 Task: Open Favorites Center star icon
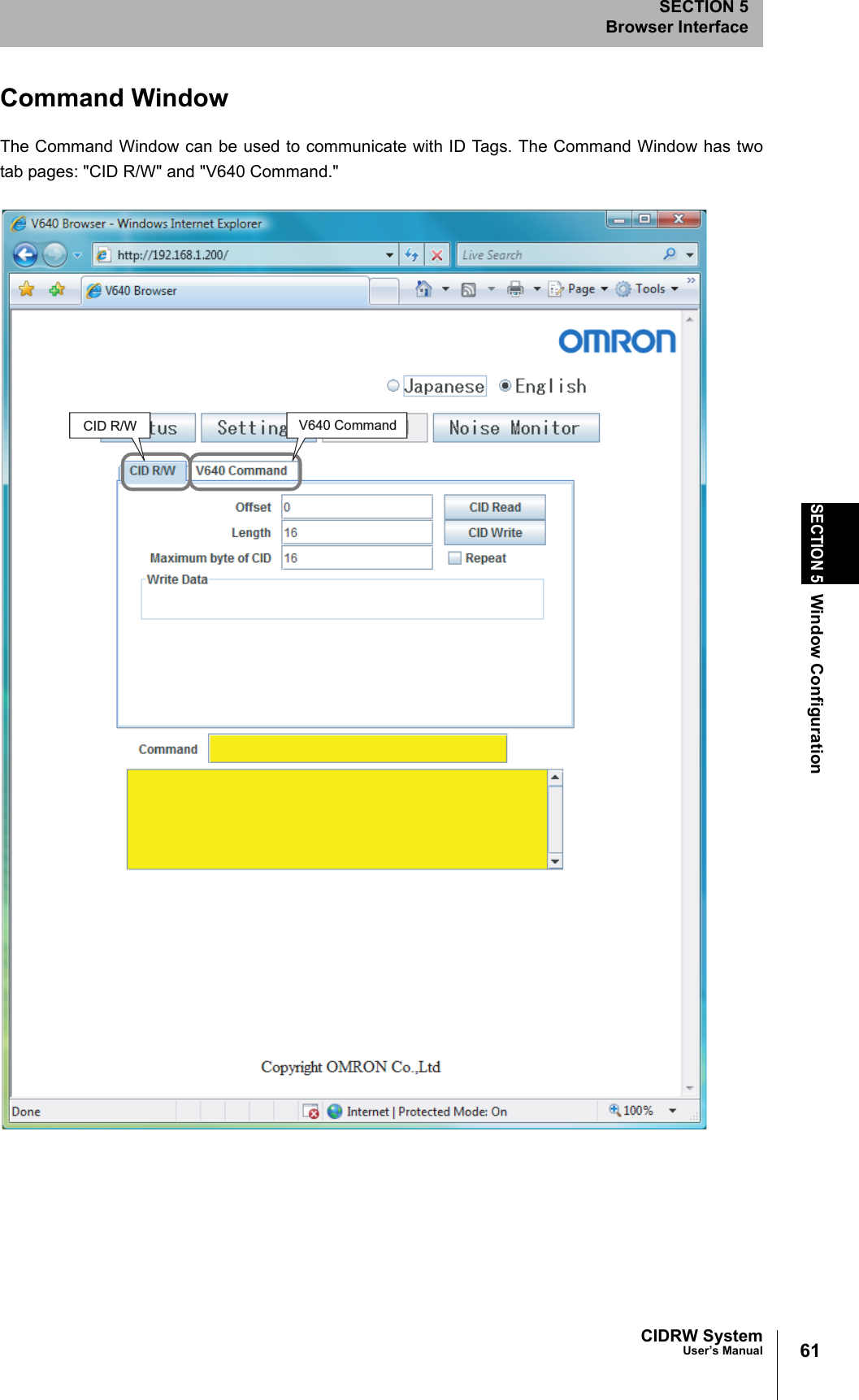(27, 289)
